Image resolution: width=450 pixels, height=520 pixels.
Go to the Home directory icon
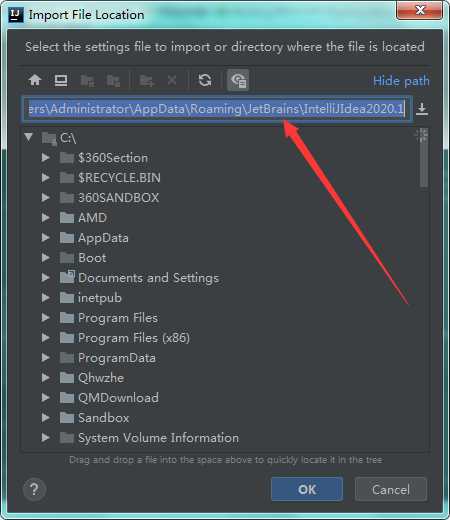coord(35,80)
